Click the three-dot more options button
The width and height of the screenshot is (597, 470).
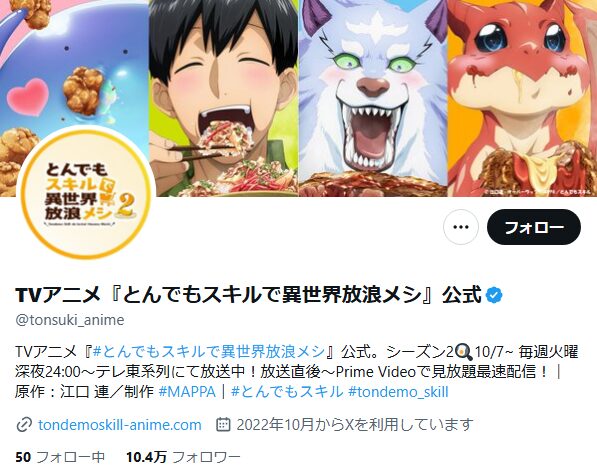[x=461, y=227]
